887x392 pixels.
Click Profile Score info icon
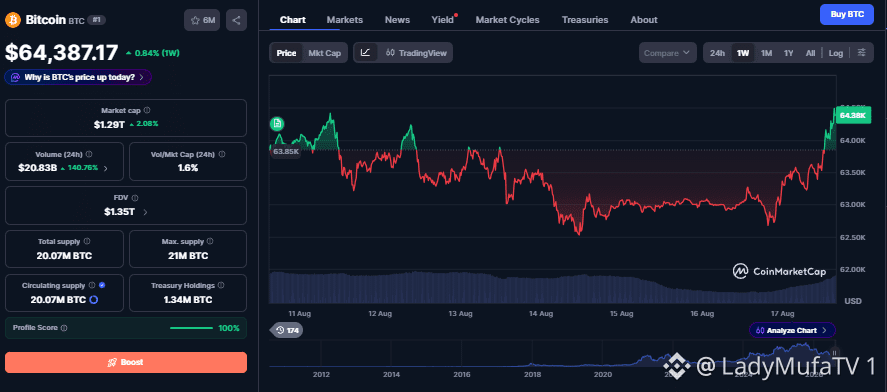coord(64,328)
